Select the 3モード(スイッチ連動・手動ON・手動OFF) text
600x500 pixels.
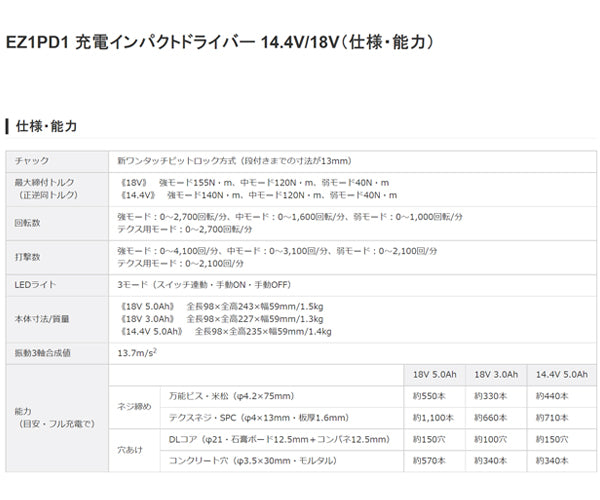(x=204, y=285)
